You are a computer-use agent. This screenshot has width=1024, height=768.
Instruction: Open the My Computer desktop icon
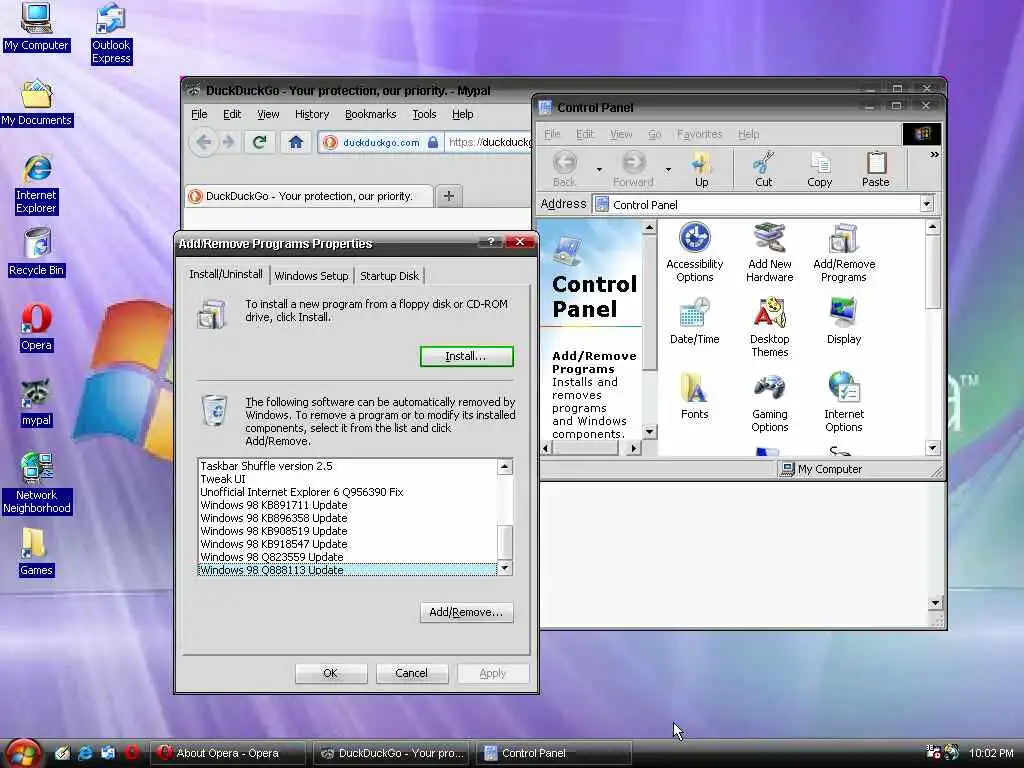pyautogui.click(x=36, y=27)
